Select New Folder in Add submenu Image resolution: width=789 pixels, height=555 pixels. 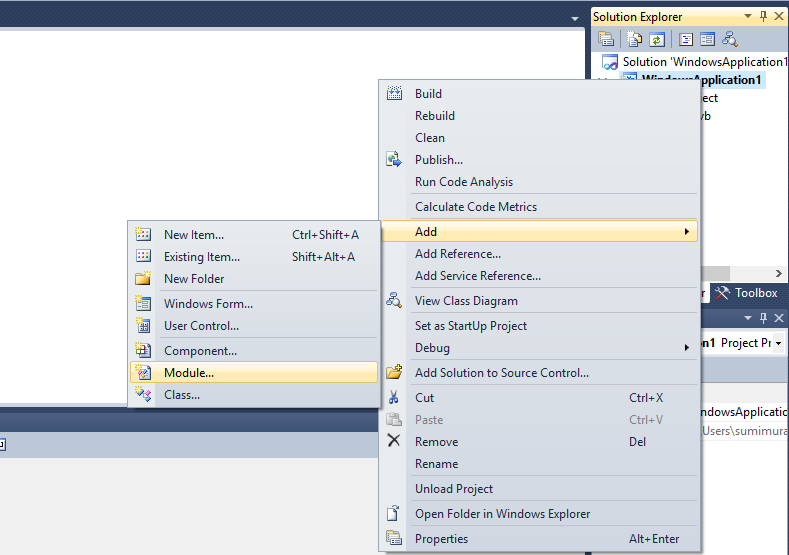(254, 278)
